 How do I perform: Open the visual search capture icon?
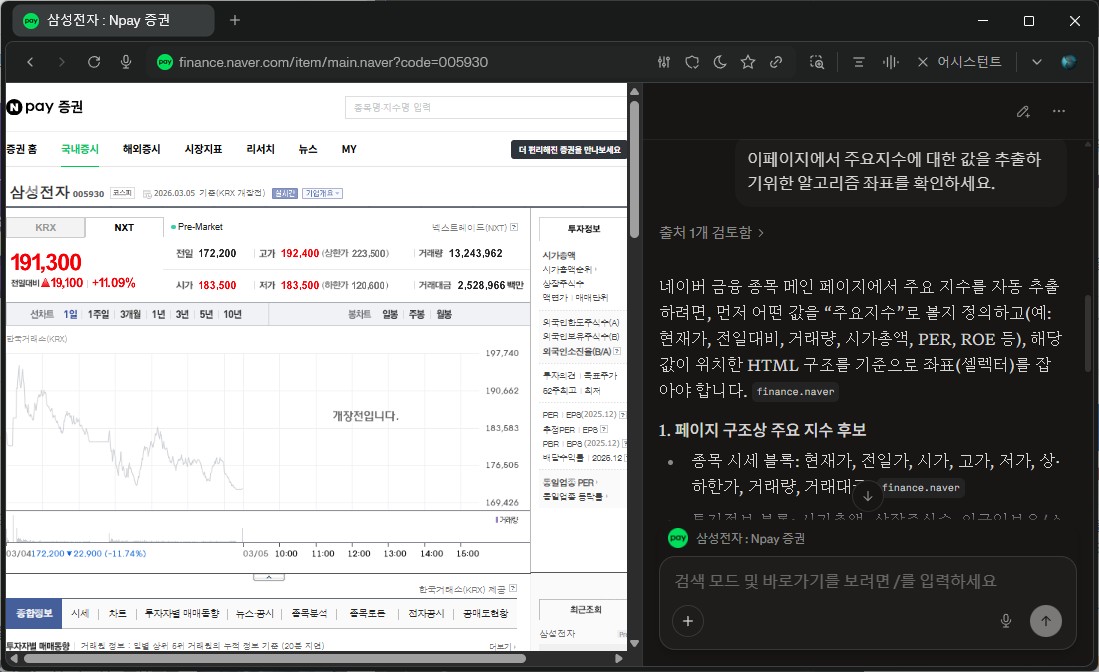817,62
